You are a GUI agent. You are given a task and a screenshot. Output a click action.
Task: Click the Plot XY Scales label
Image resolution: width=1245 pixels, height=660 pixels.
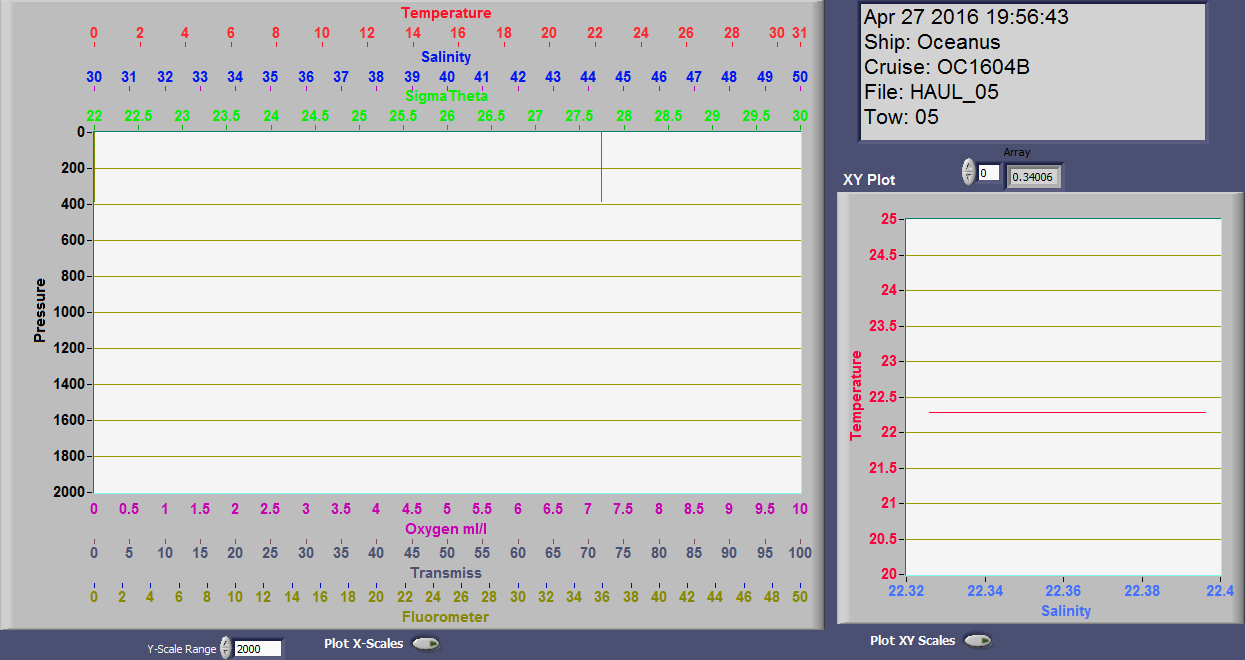click(913, 640)
